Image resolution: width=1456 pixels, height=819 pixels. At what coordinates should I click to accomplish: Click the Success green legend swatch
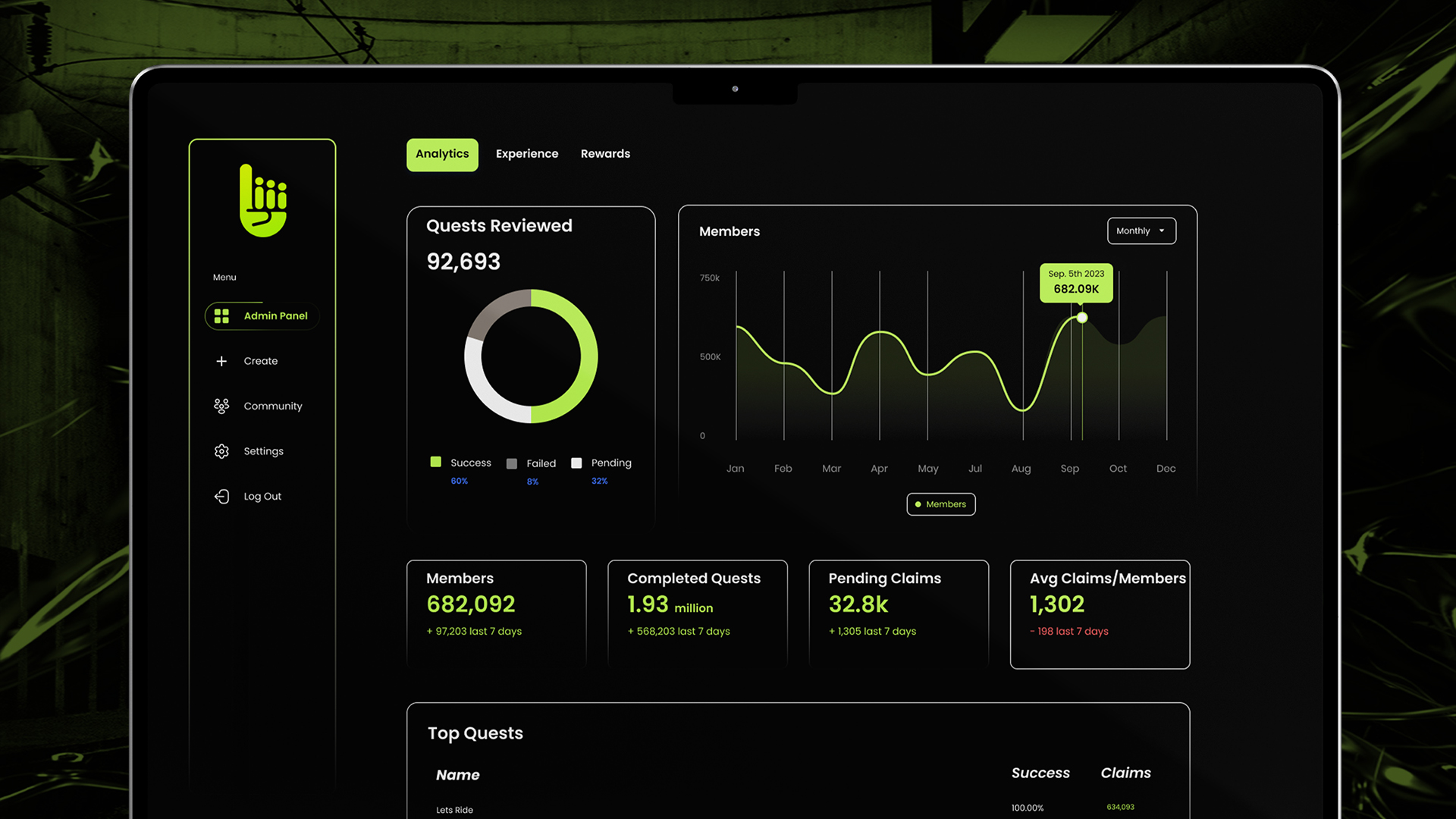[436, 462]
